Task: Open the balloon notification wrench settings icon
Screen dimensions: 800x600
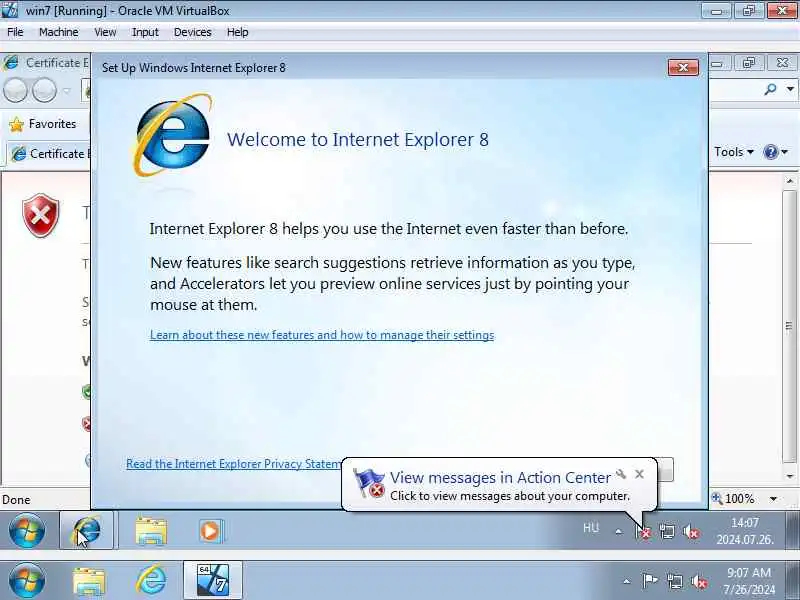Action: 621,474
